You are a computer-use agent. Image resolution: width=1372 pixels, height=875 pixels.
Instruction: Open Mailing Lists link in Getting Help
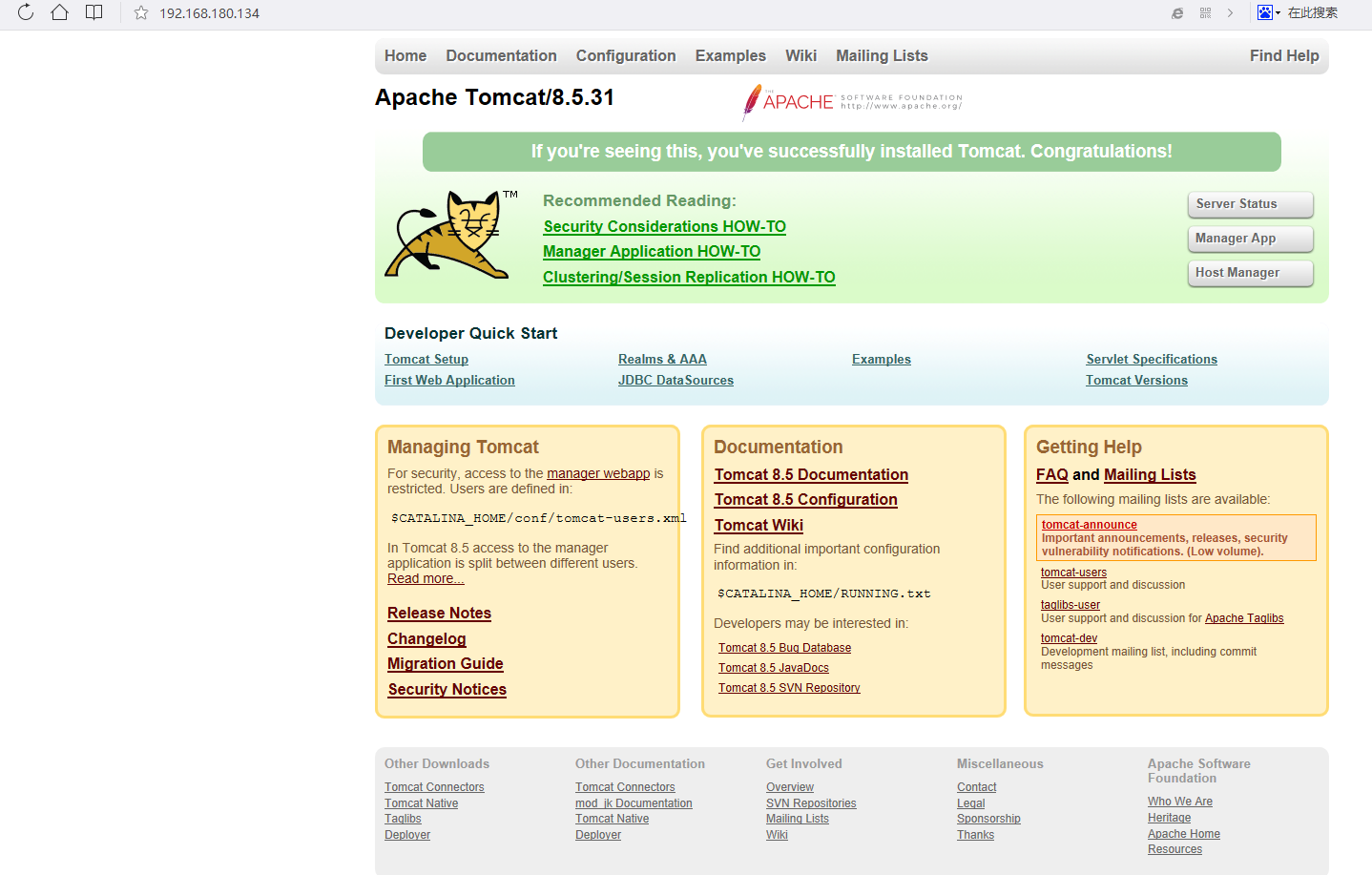pos(1150,475)
